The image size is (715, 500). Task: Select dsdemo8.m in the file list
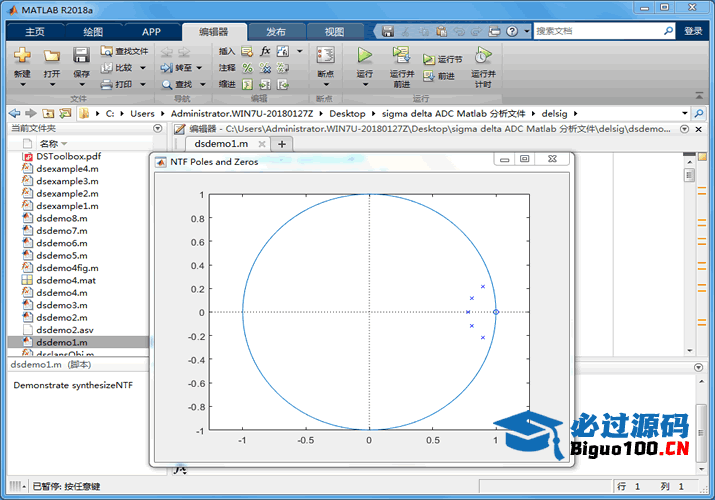62,218
